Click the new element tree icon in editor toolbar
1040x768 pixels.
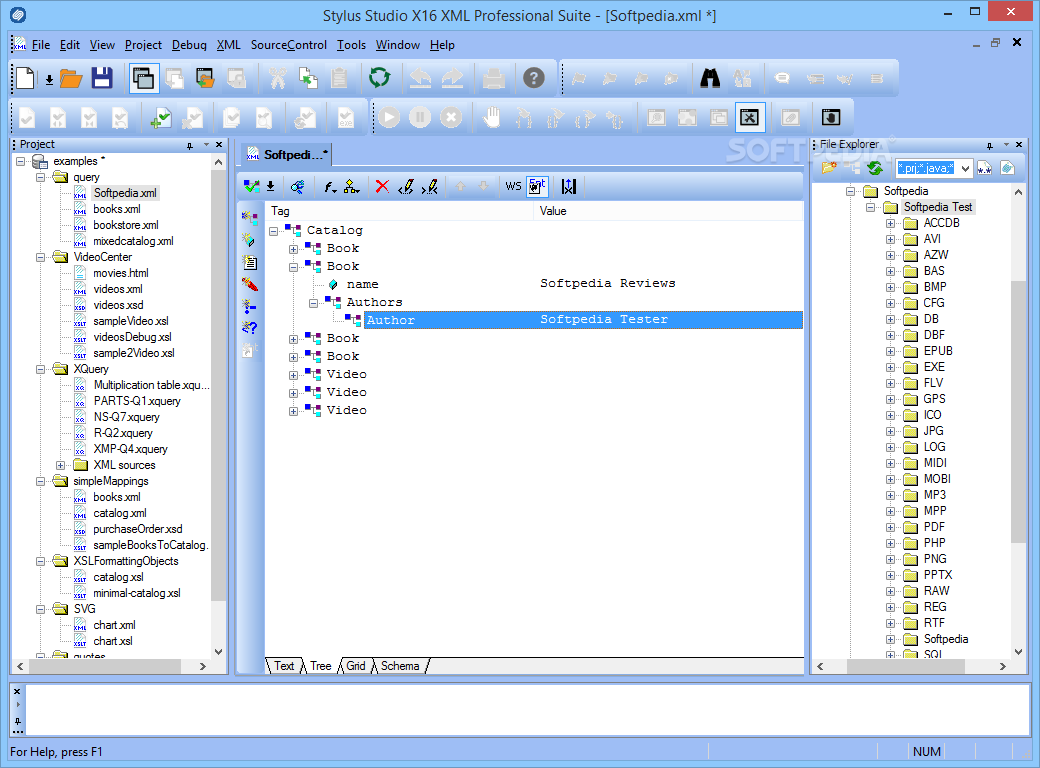point(352,187)
